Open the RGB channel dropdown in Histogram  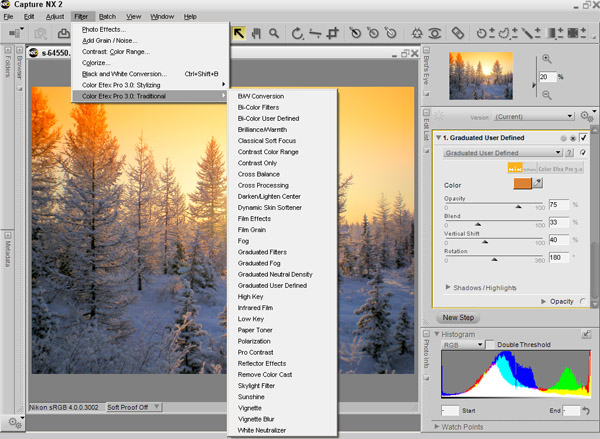coord(461,345)
